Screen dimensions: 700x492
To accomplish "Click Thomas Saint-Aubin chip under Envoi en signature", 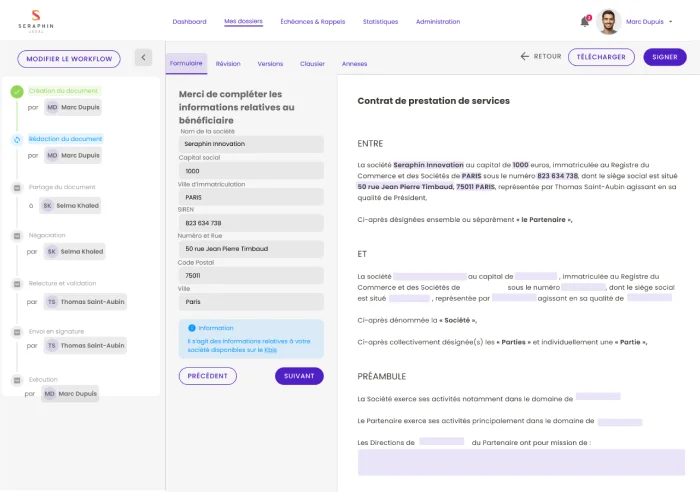I will (85, 346).
